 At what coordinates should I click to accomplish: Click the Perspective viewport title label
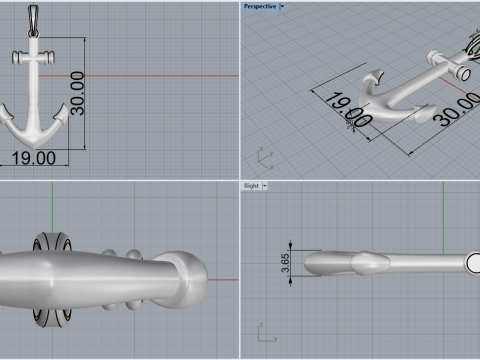260,6
